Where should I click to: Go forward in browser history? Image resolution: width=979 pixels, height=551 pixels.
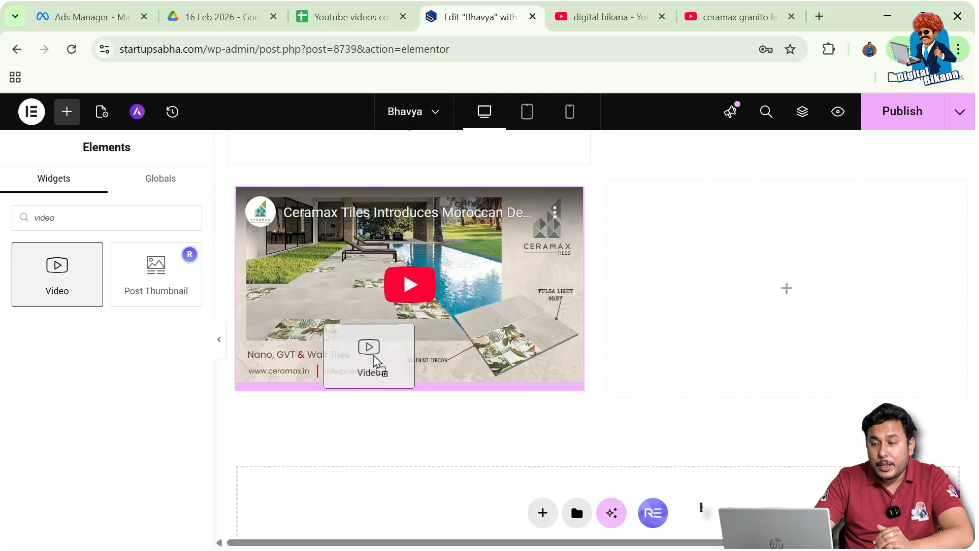(44, 49)
